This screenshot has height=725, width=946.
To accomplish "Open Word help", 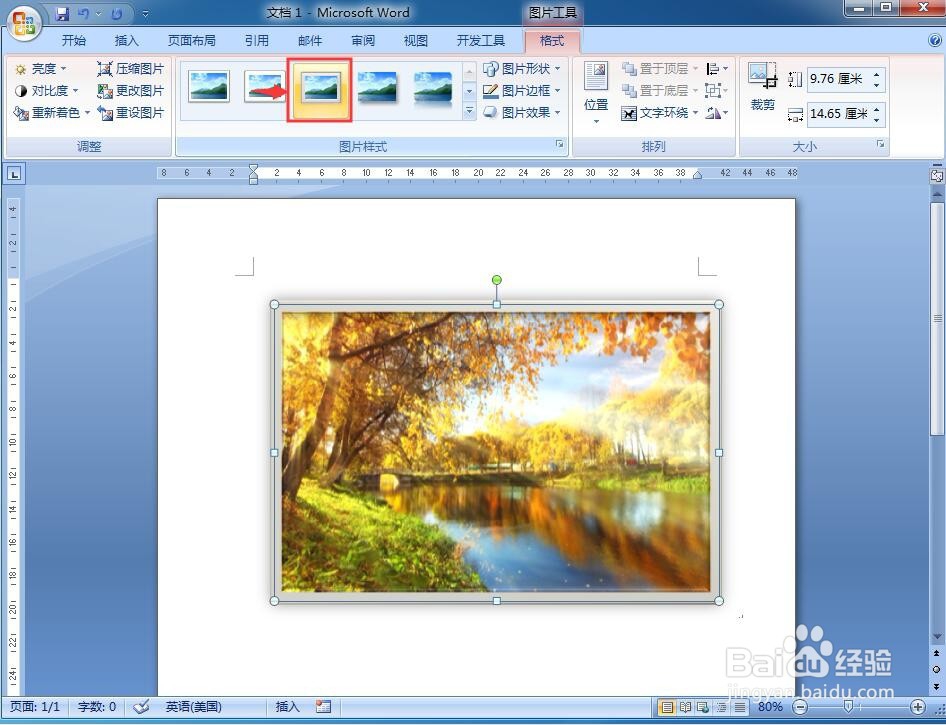I will 935,40.
